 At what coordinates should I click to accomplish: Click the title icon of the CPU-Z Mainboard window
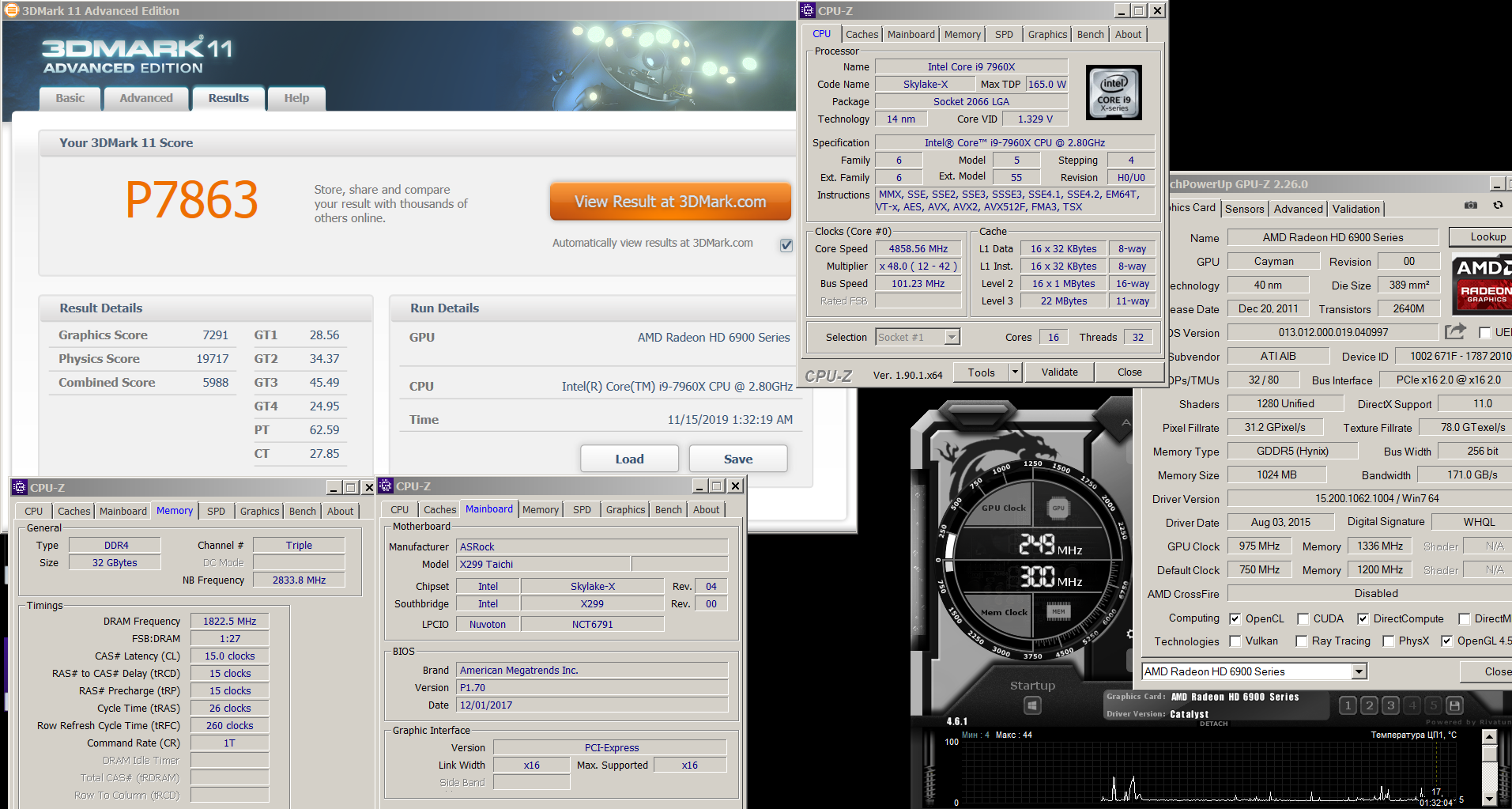pos(386,486)
